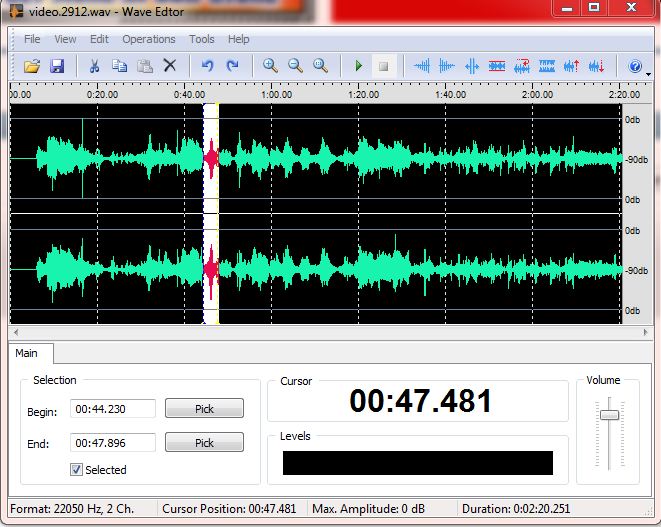Toggle the Selected checkbox

(x=76, y=469)
